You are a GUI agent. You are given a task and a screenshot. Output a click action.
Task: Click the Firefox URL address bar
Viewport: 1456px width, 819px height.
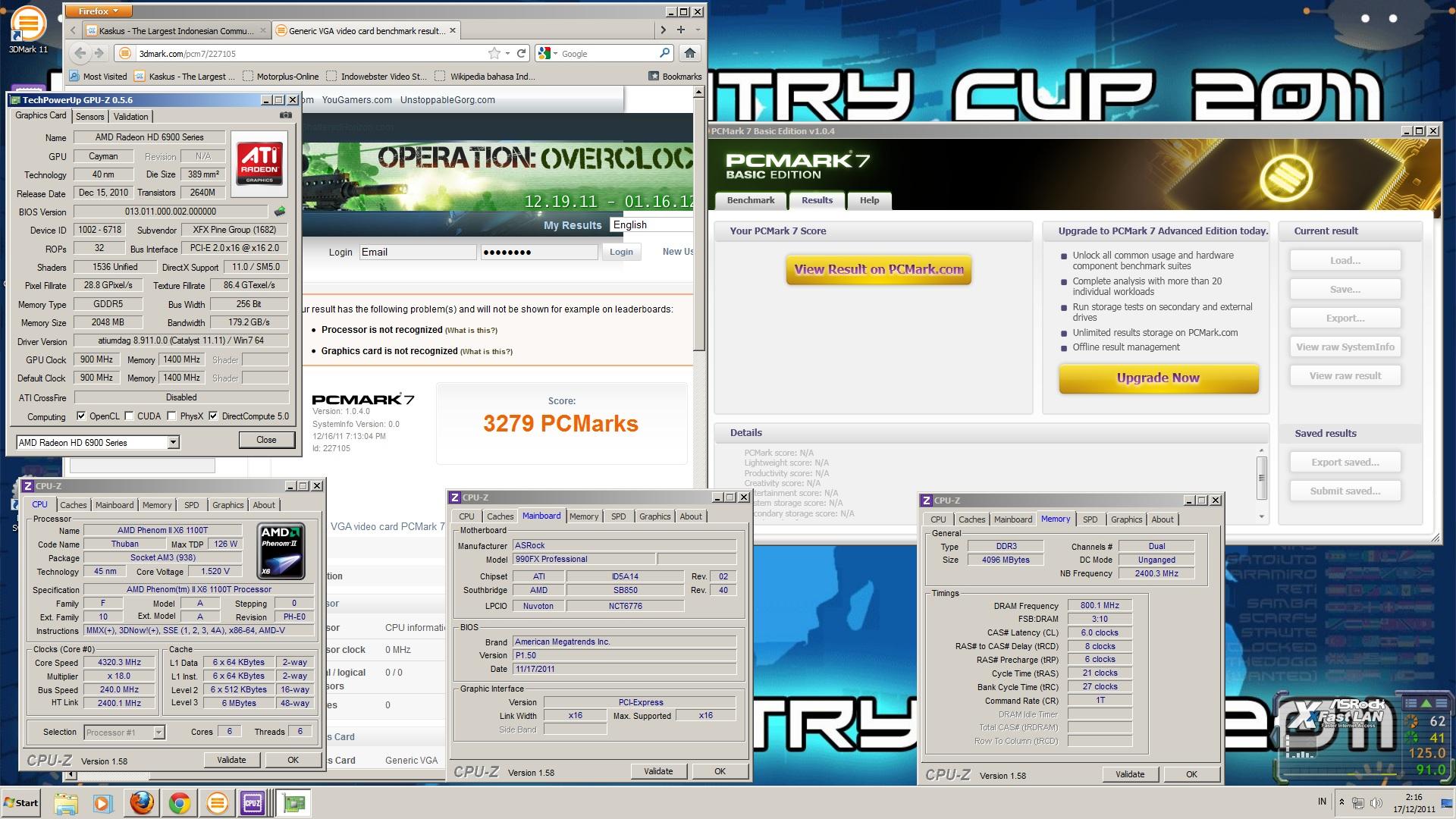[311, 53]
